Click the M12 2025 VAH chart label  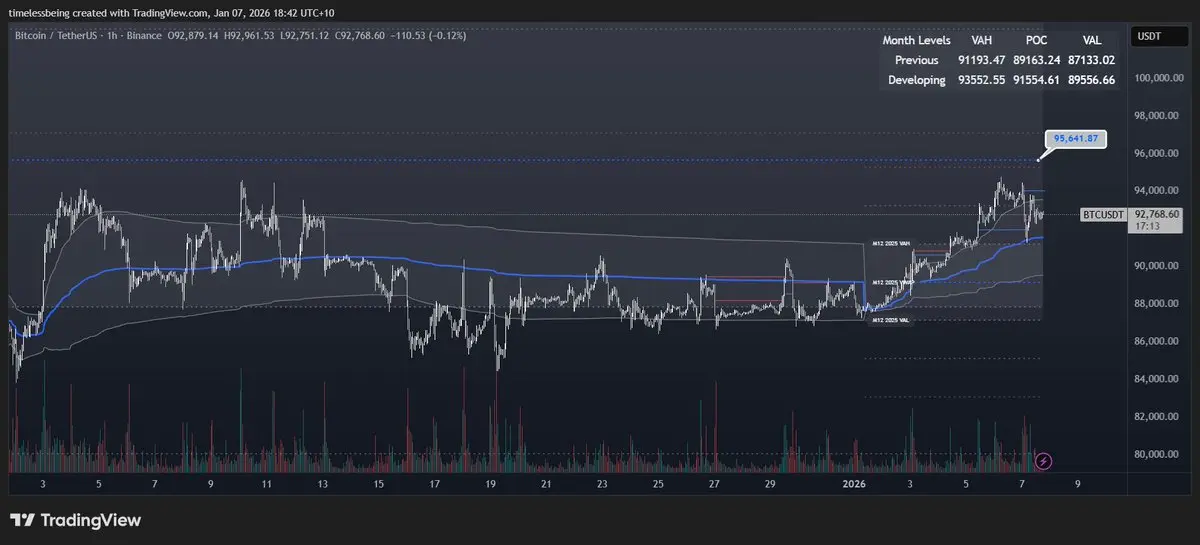click(891, 244)
